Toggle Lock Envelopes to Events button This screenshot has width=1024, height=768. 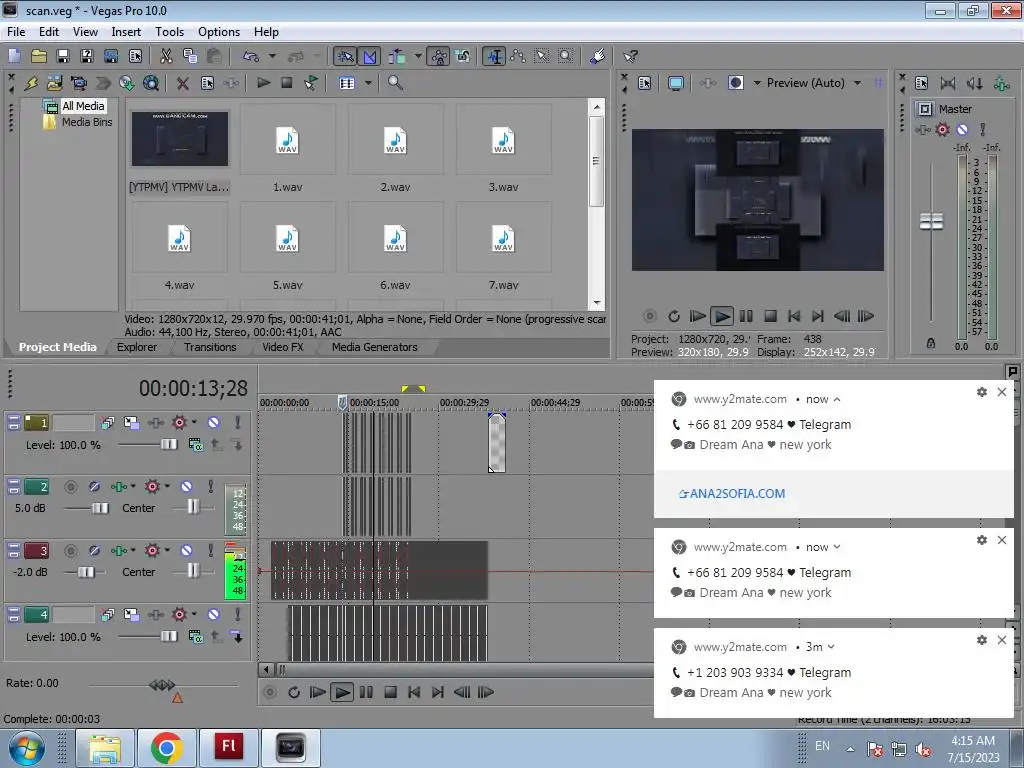point(439,56)
